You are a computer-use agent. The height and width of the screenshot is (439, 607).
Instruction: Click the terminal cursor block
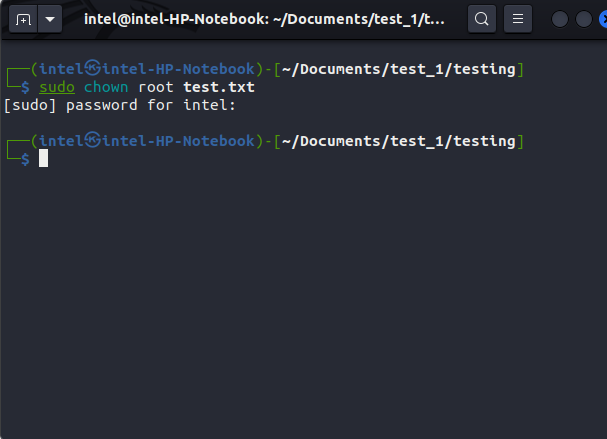(x=44, y=159)
